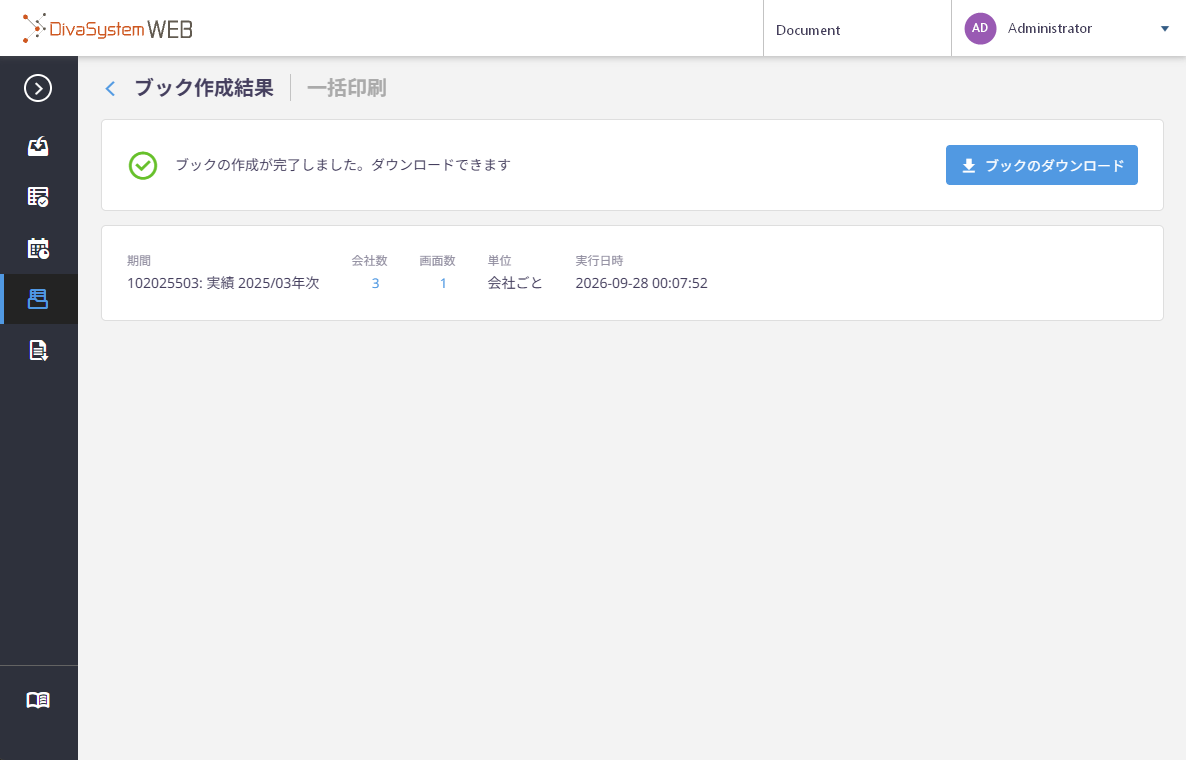Screen dimensions: 1186x760
Task: Select the 一括印刷 breadcrumb label
Action: (x=346, y=88)
